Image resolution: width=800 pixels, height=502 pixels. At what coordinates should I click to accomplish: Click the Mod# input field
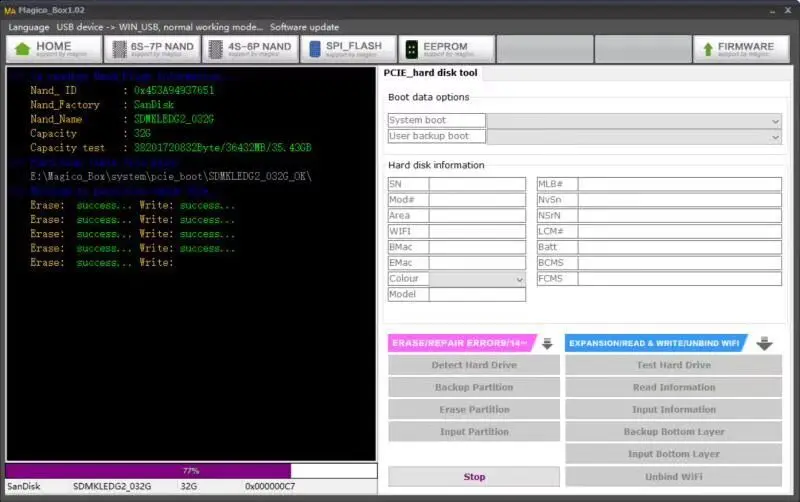pyautogui.click(x=477, y=200)
